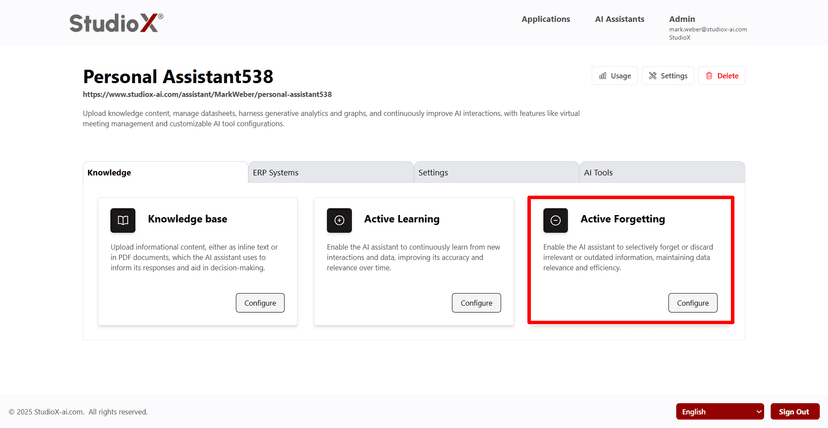Click the Sign Out button
Viewport: 828px width, 428px height.
pos(794,411)
